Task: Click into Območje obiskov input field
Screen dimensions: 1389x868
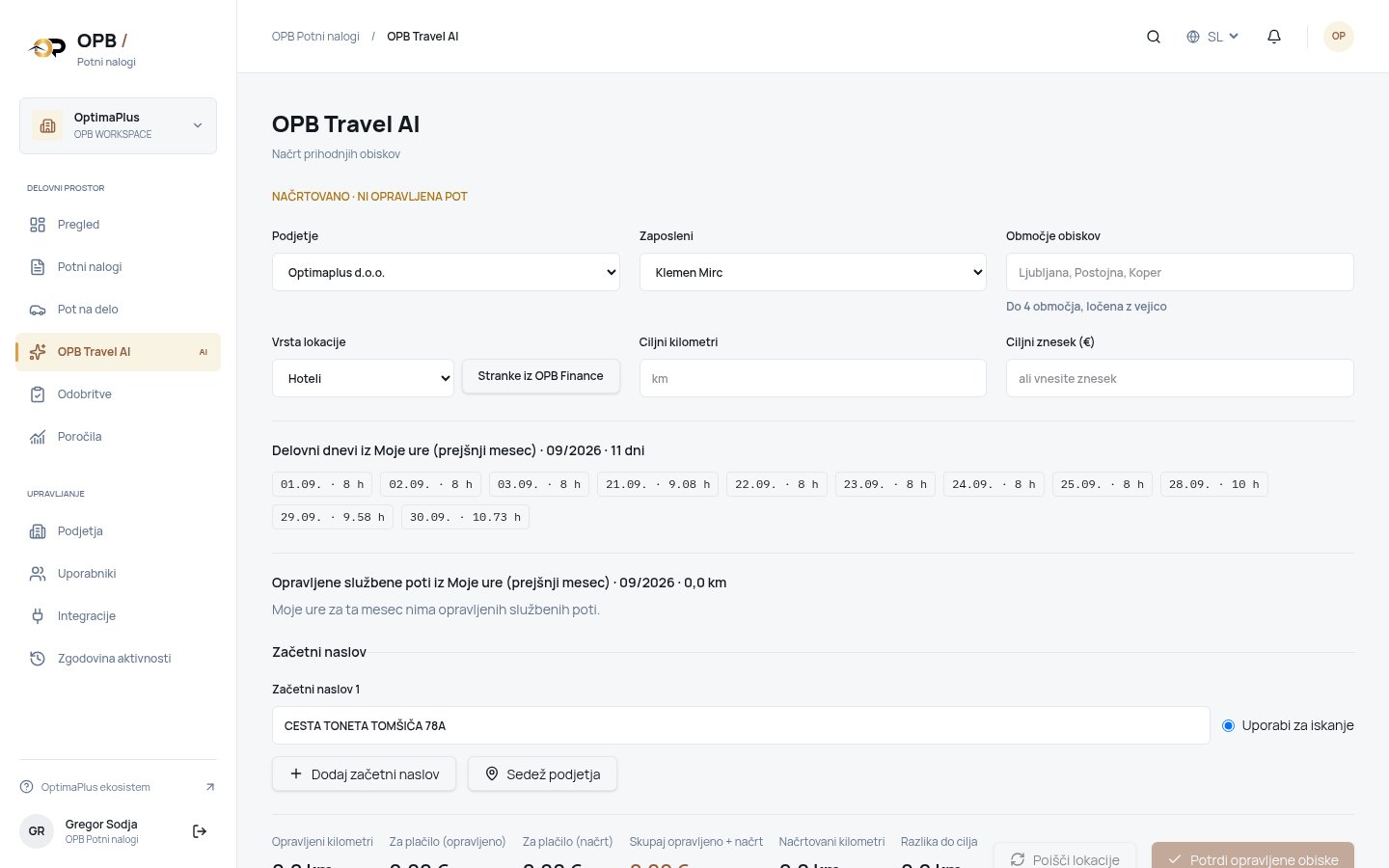Action: tap(1180, 272)
